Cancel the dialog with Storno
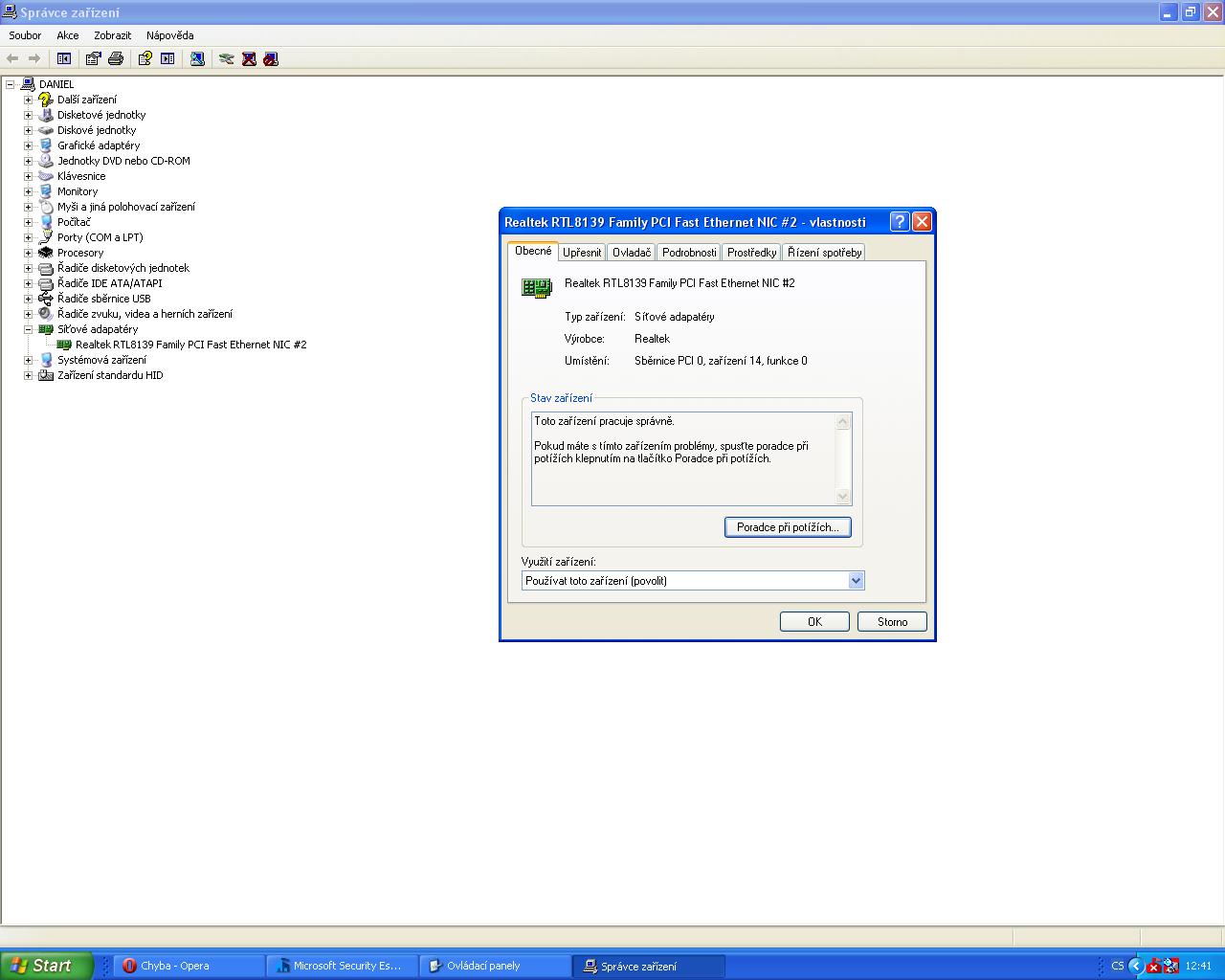 893,622
